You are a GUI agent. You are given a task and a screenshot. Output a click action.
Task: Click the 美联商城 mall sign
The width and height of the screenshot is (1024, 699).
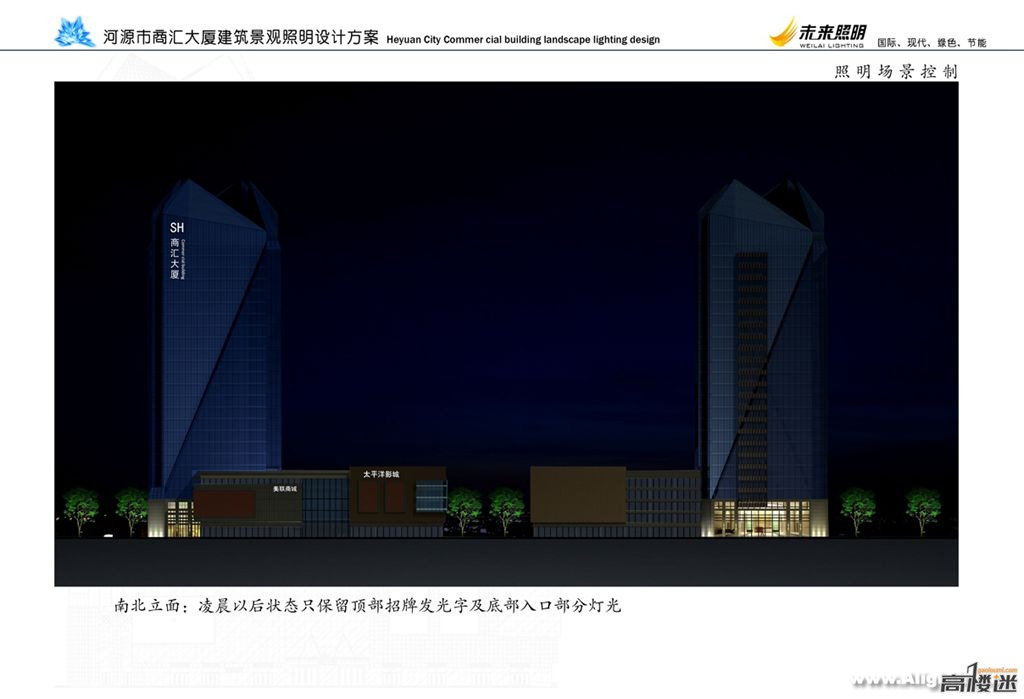point(285,489)
